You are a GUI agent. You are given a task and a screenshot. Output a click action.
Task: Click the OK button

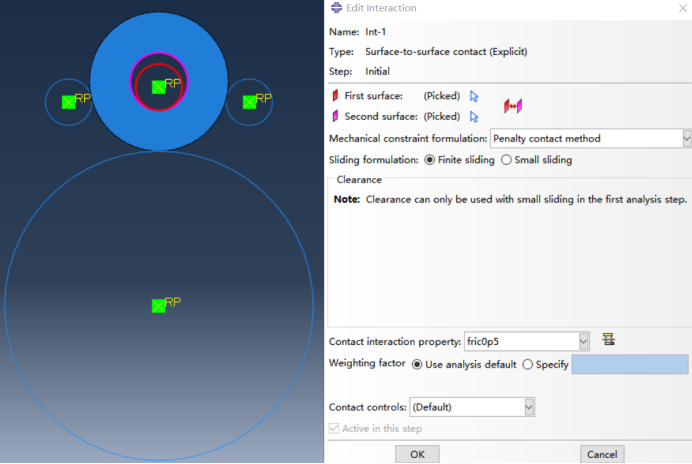[x=417, y=454]
